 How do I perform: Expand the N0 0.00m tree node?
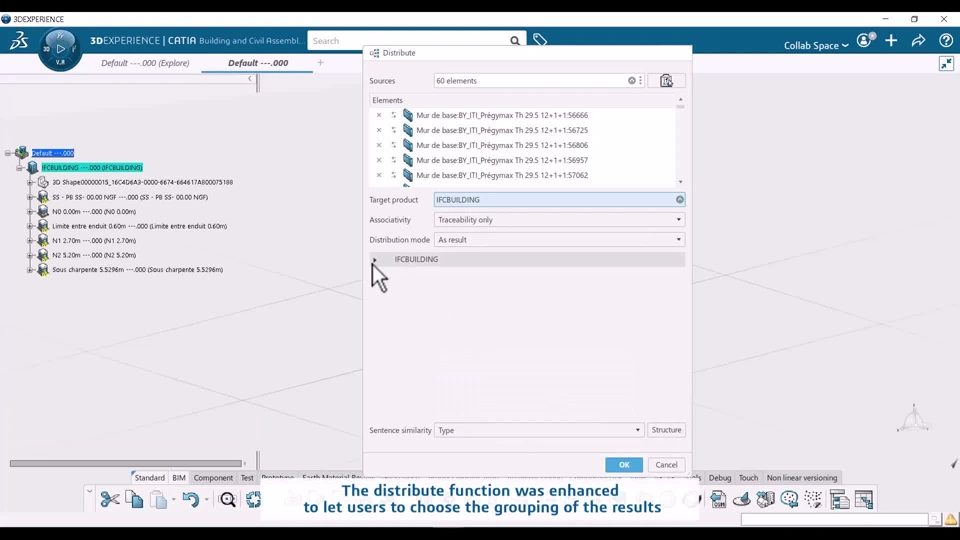[29, 212]
